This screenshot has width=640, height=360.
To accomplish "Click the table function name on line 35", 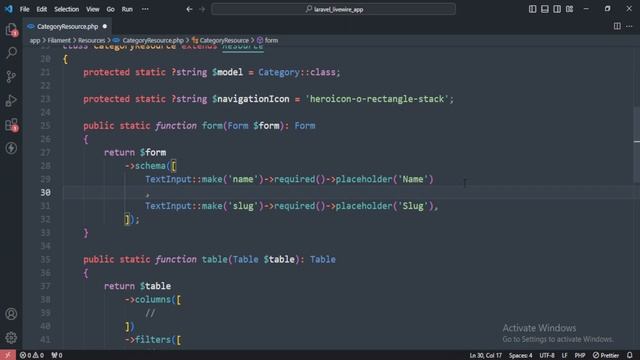I will pyautogui.click(x=215, y=260).
